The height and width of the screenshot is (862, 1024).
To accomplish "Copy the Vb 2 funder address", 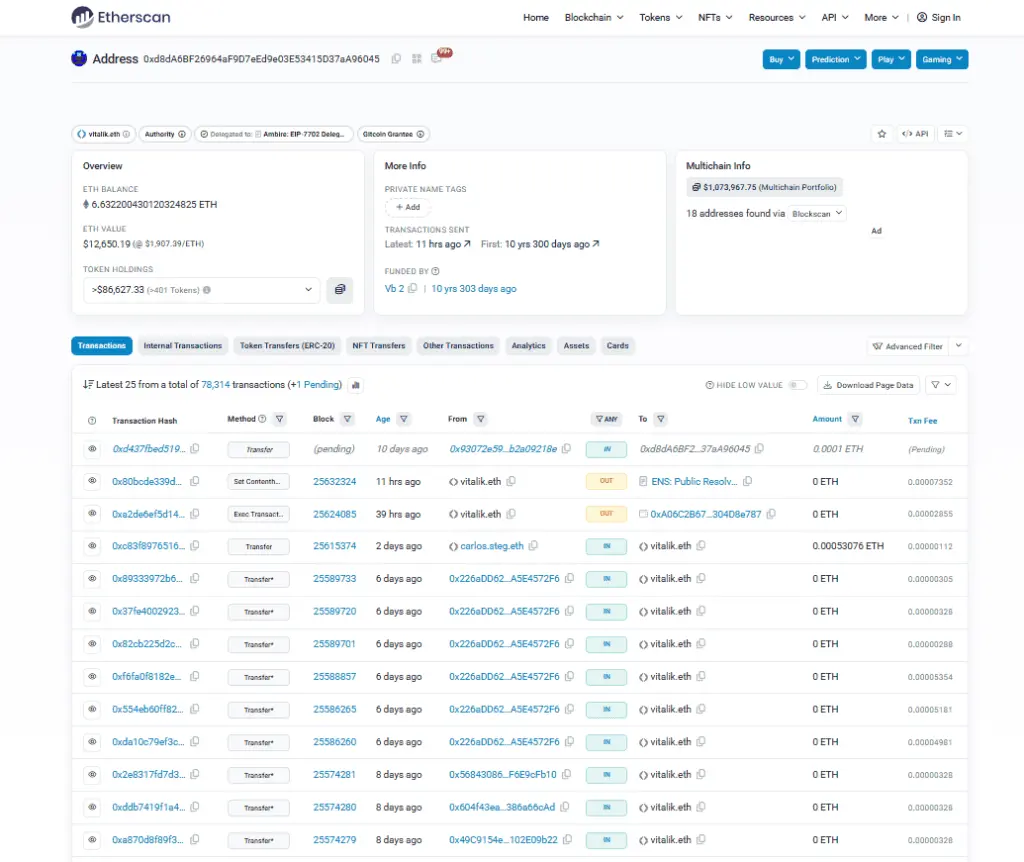I will tap(413, 289).
